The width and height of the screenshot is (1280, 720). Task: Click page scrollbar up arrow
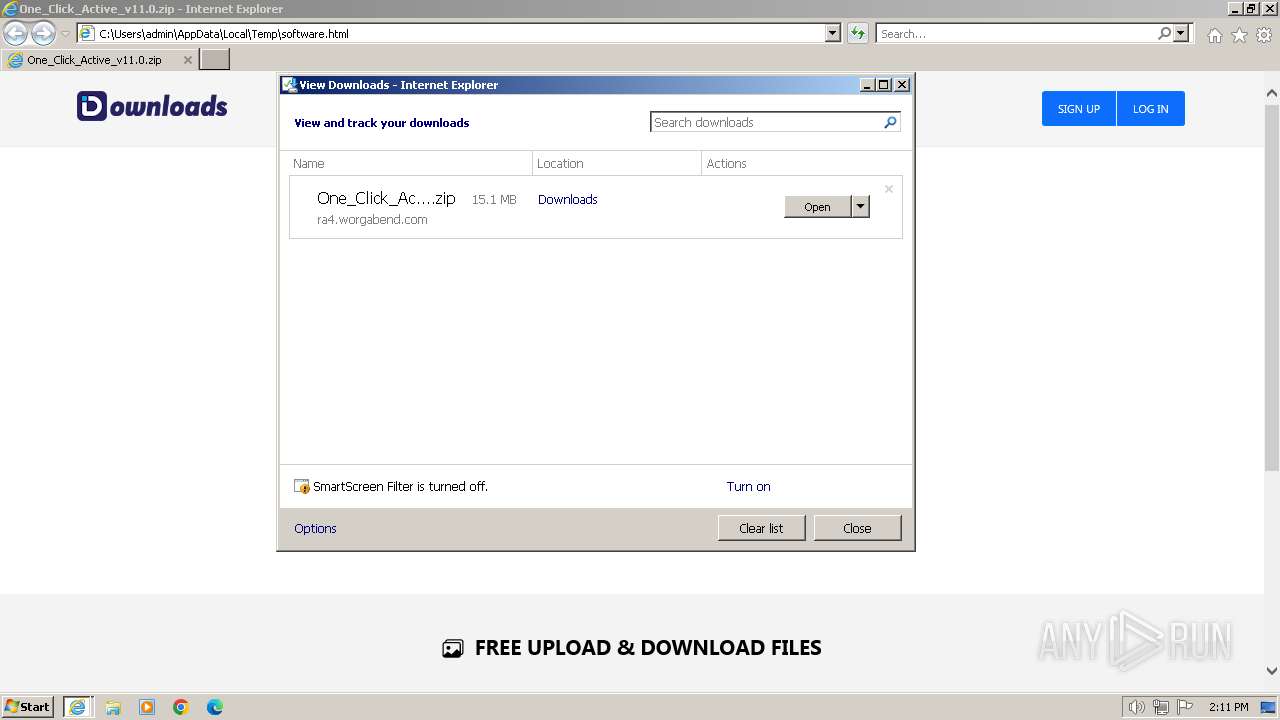pos(1272,93)
